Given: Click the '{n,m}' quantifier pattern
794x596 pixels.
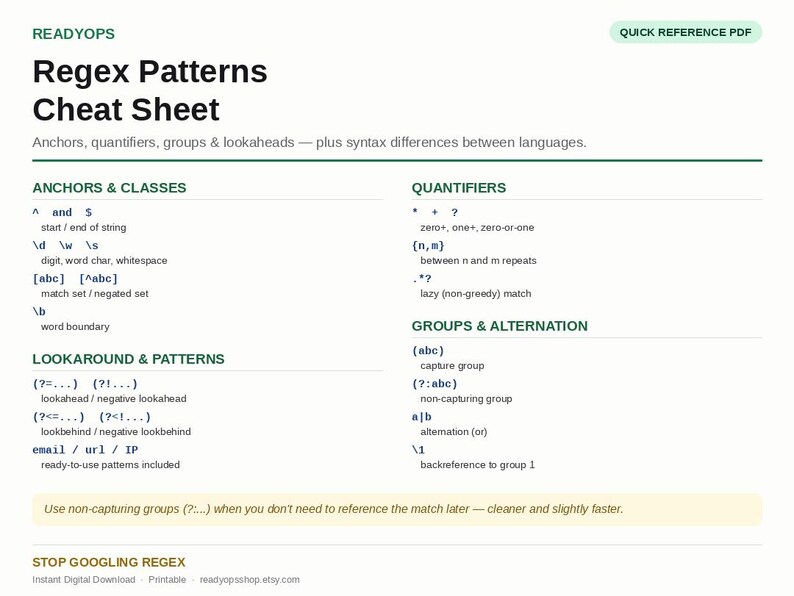Looking at the screenshot, I should click(428, 246).
